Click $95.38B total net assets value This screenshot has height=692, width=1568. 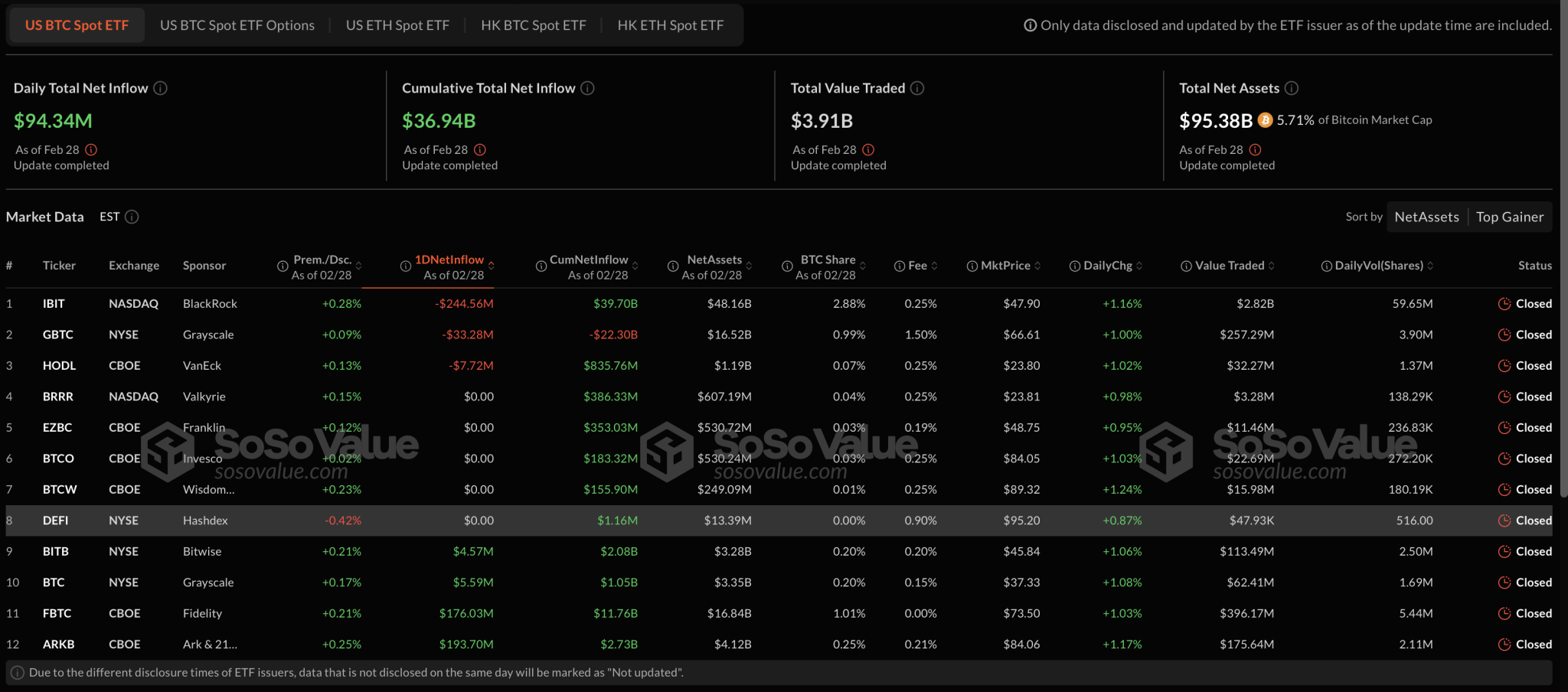pos(1216,121)
